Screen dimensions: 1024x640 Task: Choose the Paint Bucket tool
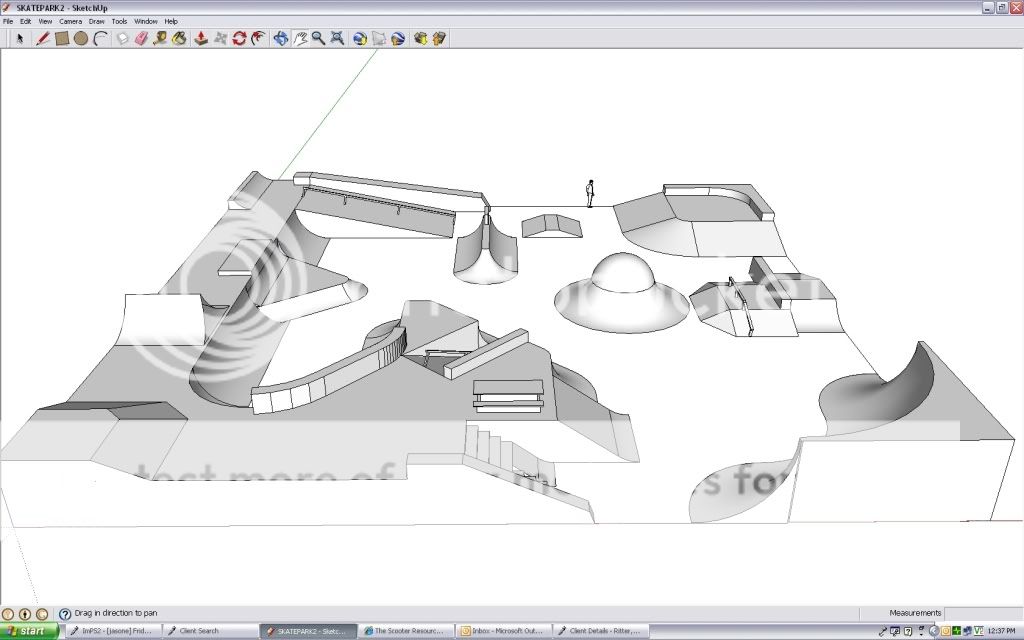click(179, 39)
